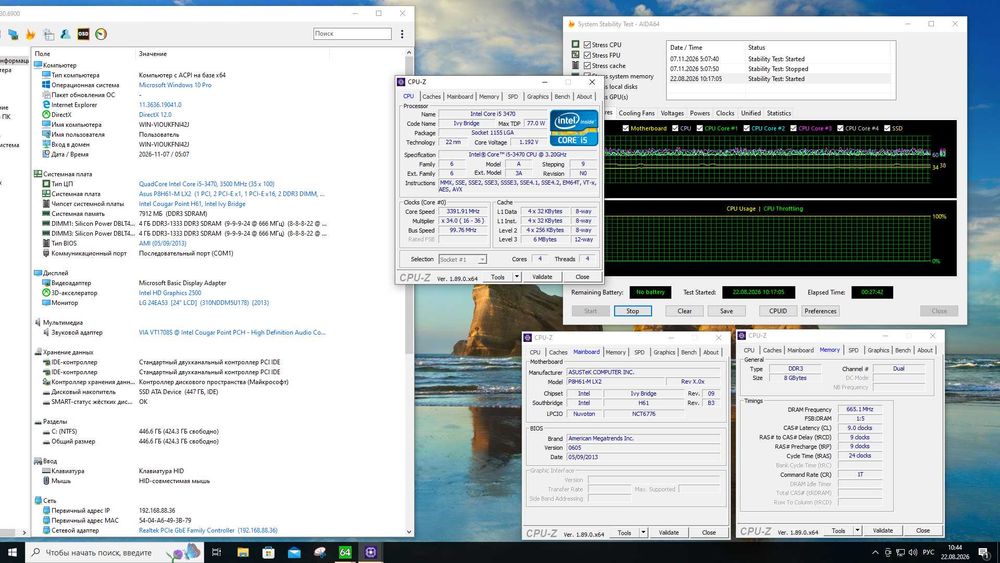The width and height of the screenshot is (1000, 563).
Task: Uncheck Stress FPU checkbox
Action: [x=587, y=55]
